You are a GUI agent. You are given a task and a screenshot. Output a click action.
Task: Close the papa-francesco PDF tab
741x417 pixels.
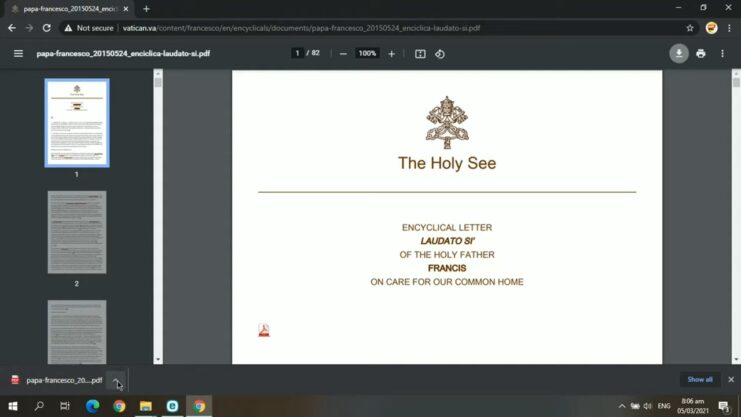coord(126,9)
